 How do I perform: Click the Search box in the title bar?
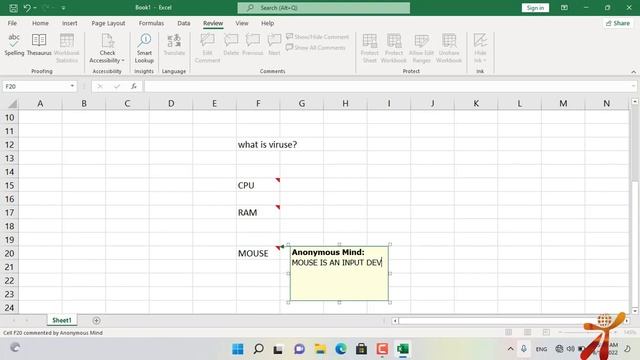[x=324, y=8]
